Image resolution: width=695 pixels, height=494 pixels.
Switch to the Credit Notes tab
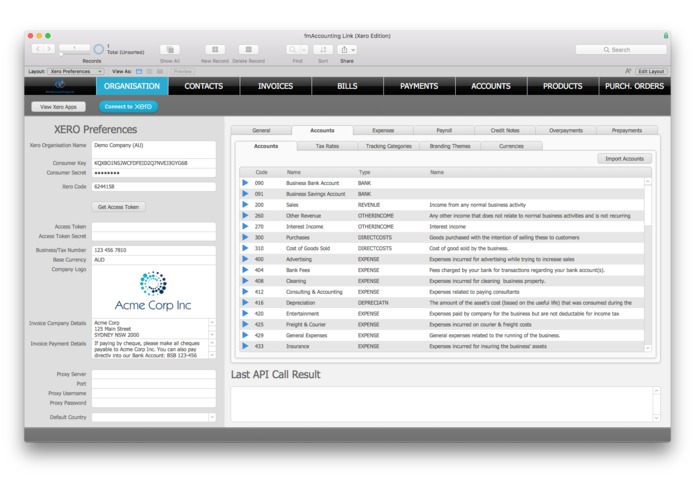(505, 130)
